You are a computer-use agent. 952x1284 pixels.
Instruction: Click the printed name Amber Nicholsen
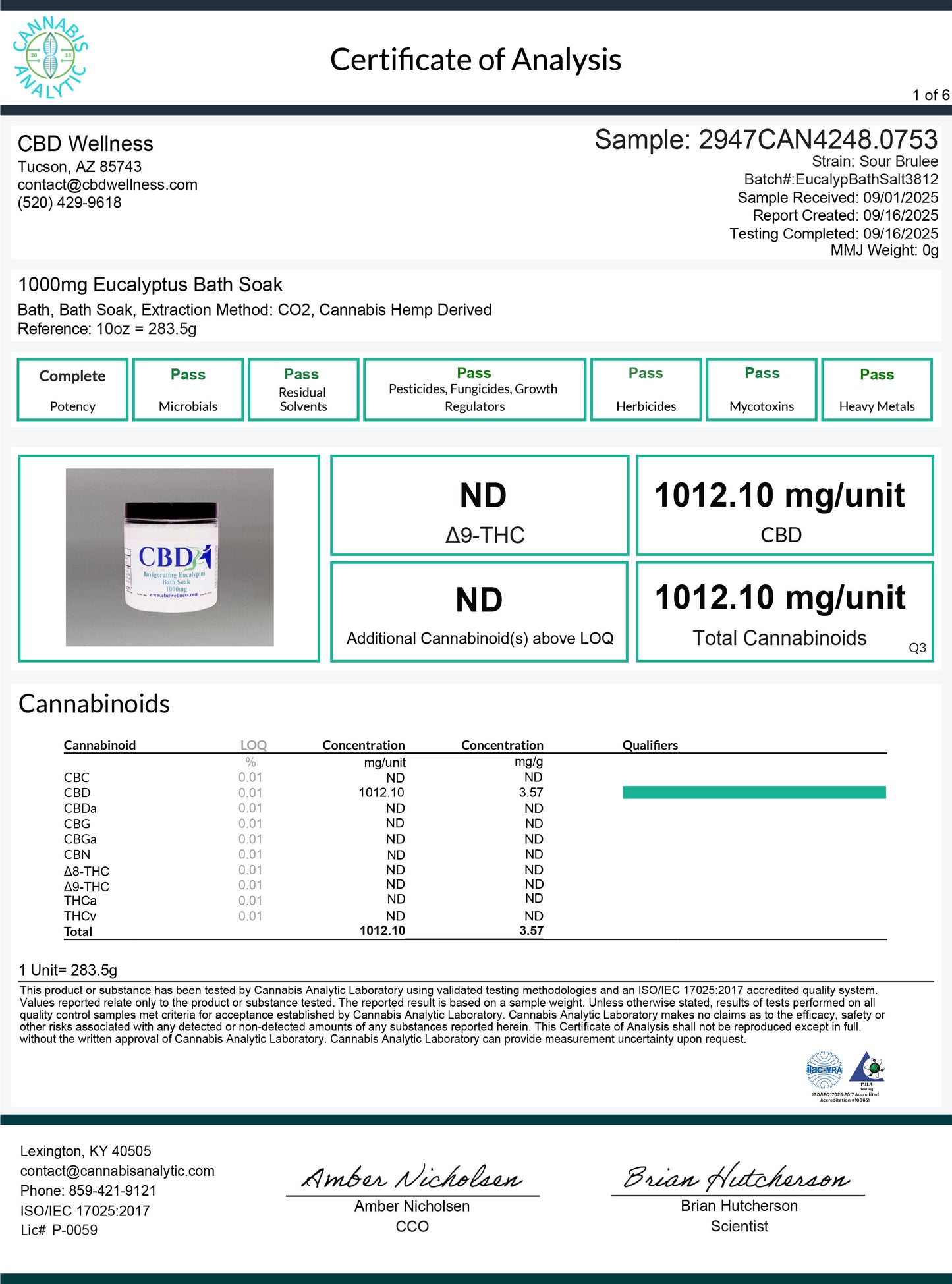pyautogui.click(x=412, y=1206)
